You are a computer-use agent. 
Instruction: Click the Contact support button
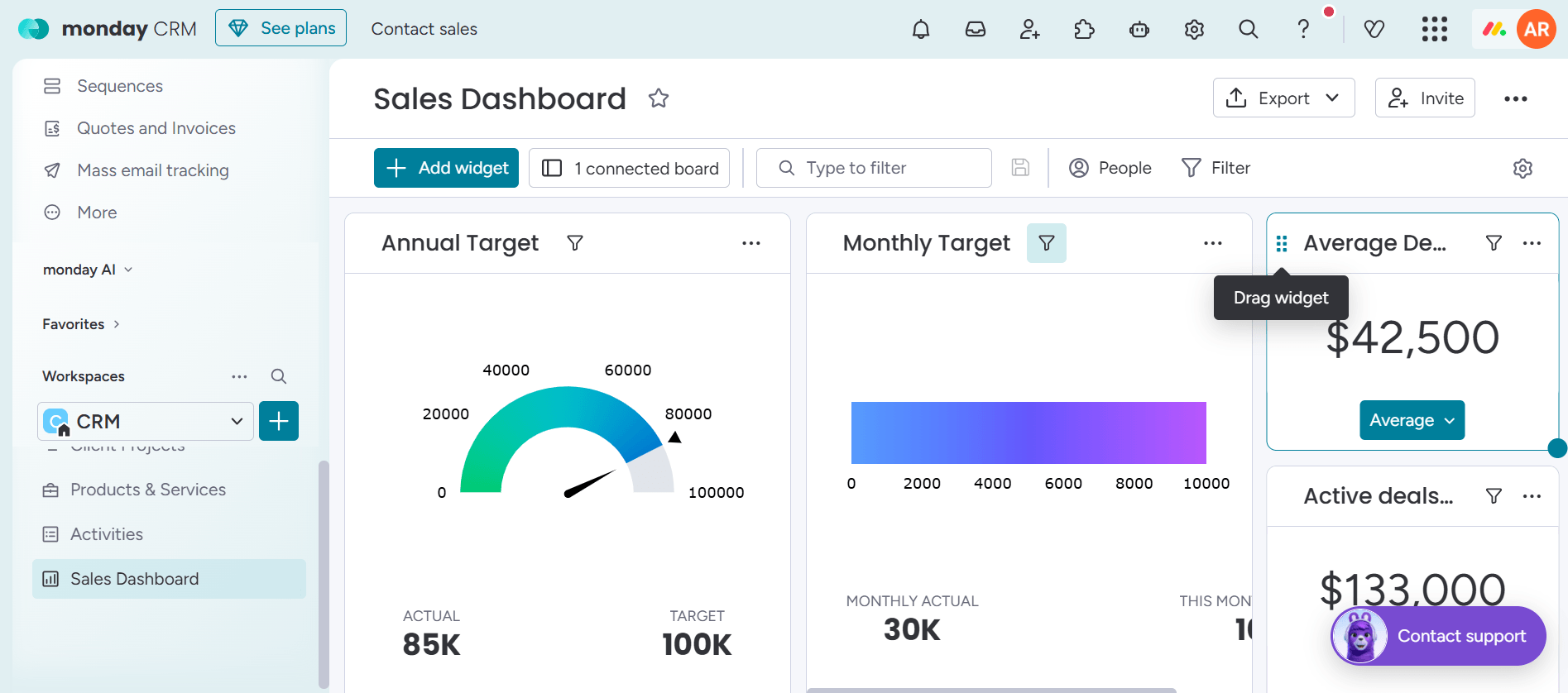coord(1438,636)
